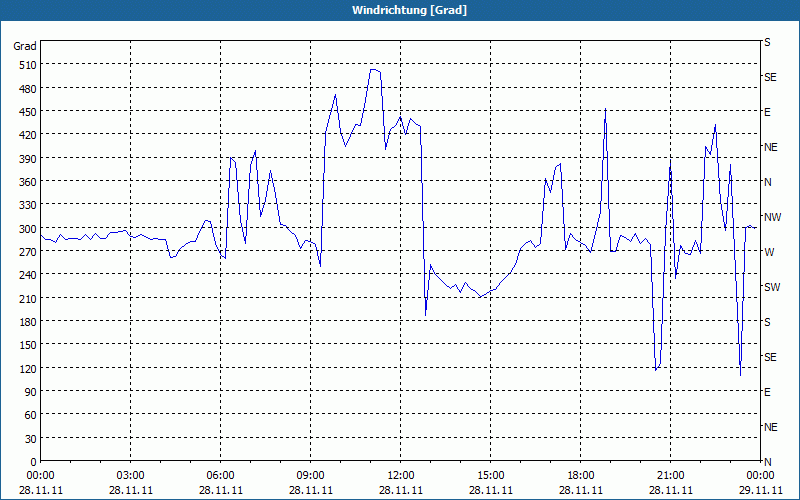Viewport: 800px width, 500px height.
Task: Select the 240 degree axis label
Action: 28,275
